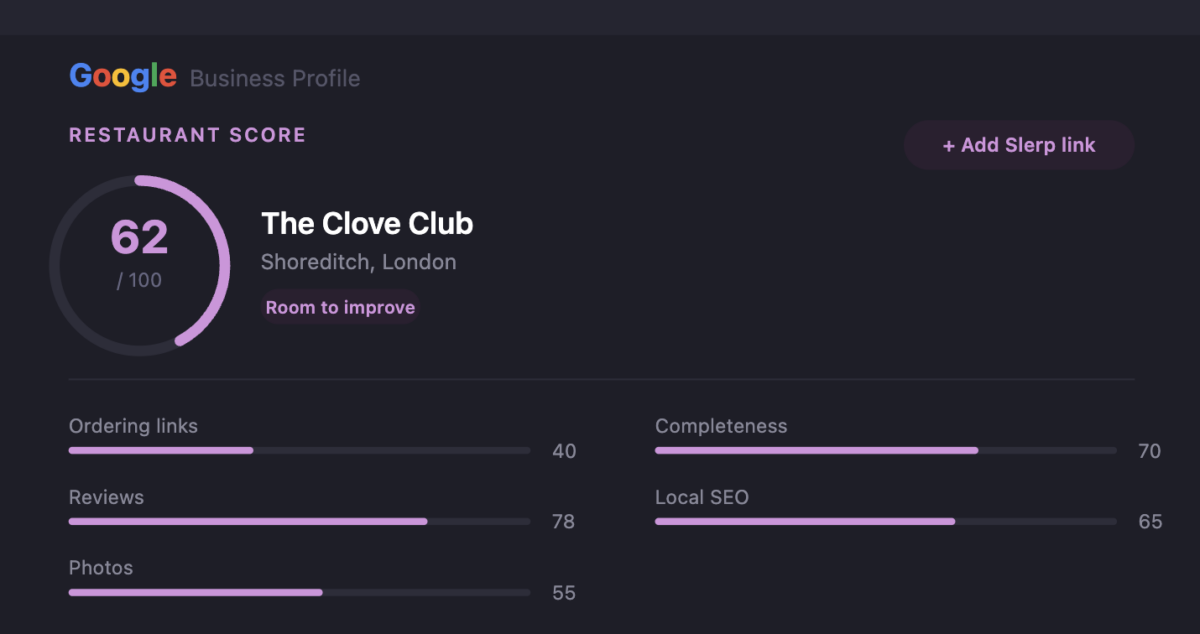Click the Local SEO progress bar
This screenshot has height=634, width=1200.
[x=884, y=521]
